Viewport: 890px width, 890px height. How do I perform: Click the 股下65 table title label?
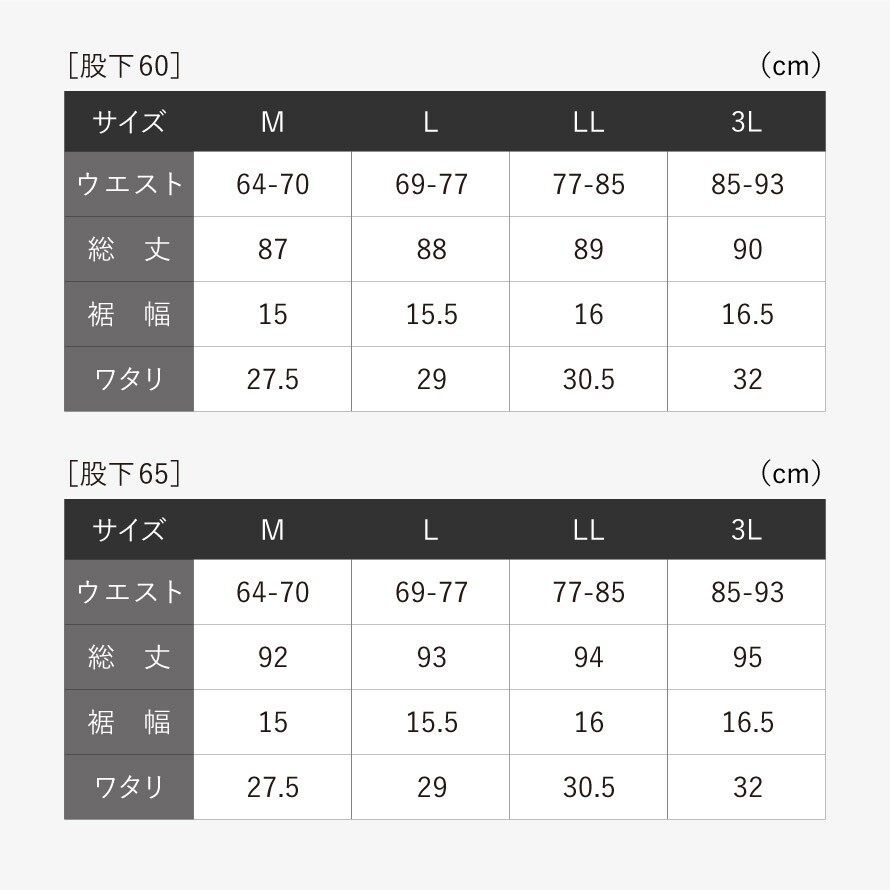(x=124, y=473)
